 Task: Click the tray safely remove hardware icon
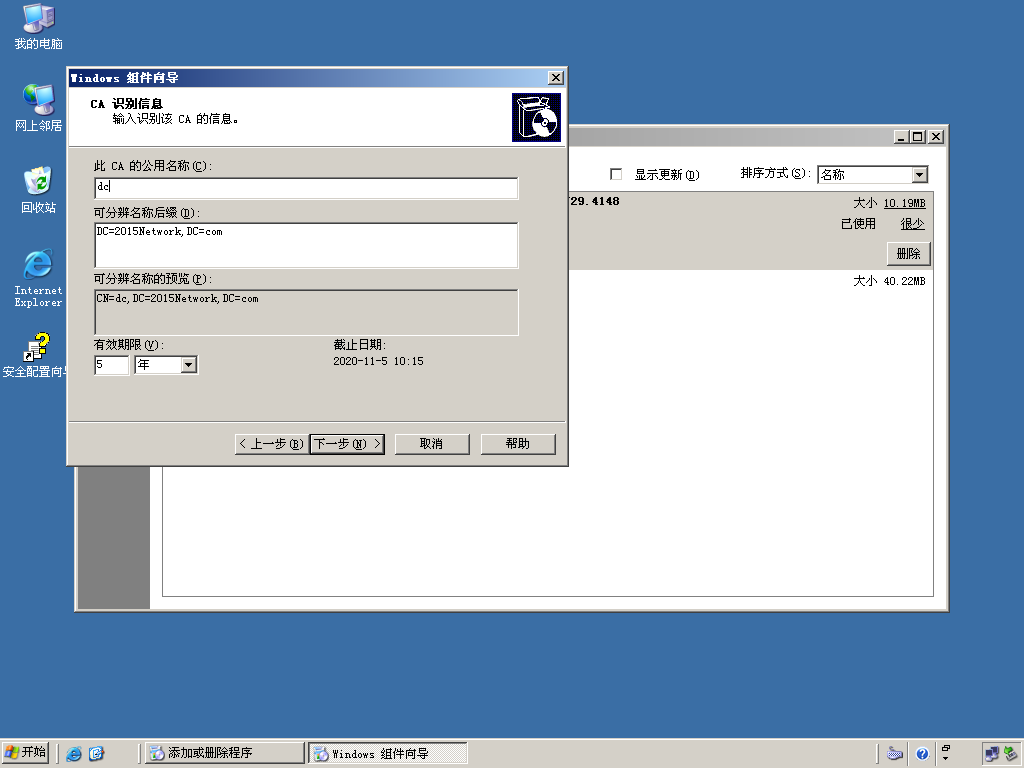coord(1011,754)
